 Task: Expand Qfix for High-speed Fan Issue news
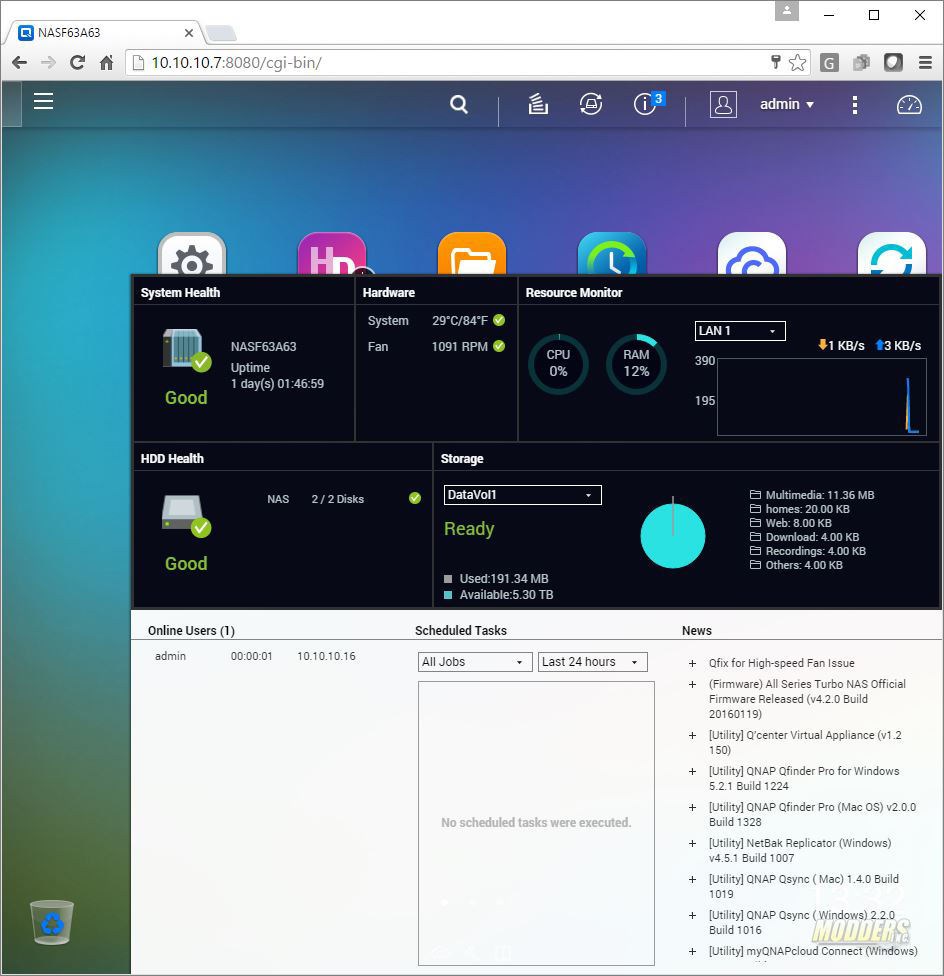(x=692, y=664)
